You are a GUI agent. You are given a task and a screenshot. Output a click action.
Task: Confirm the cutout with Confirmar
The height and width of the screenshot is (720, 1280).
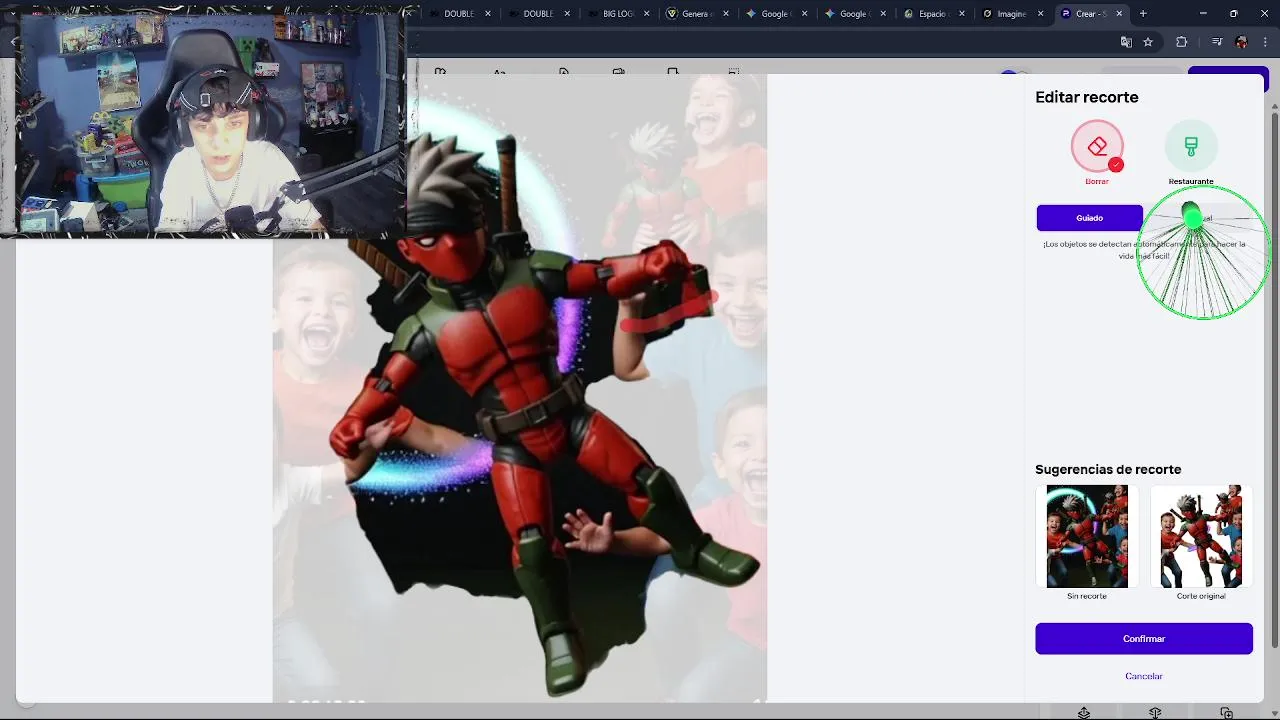1144,639
